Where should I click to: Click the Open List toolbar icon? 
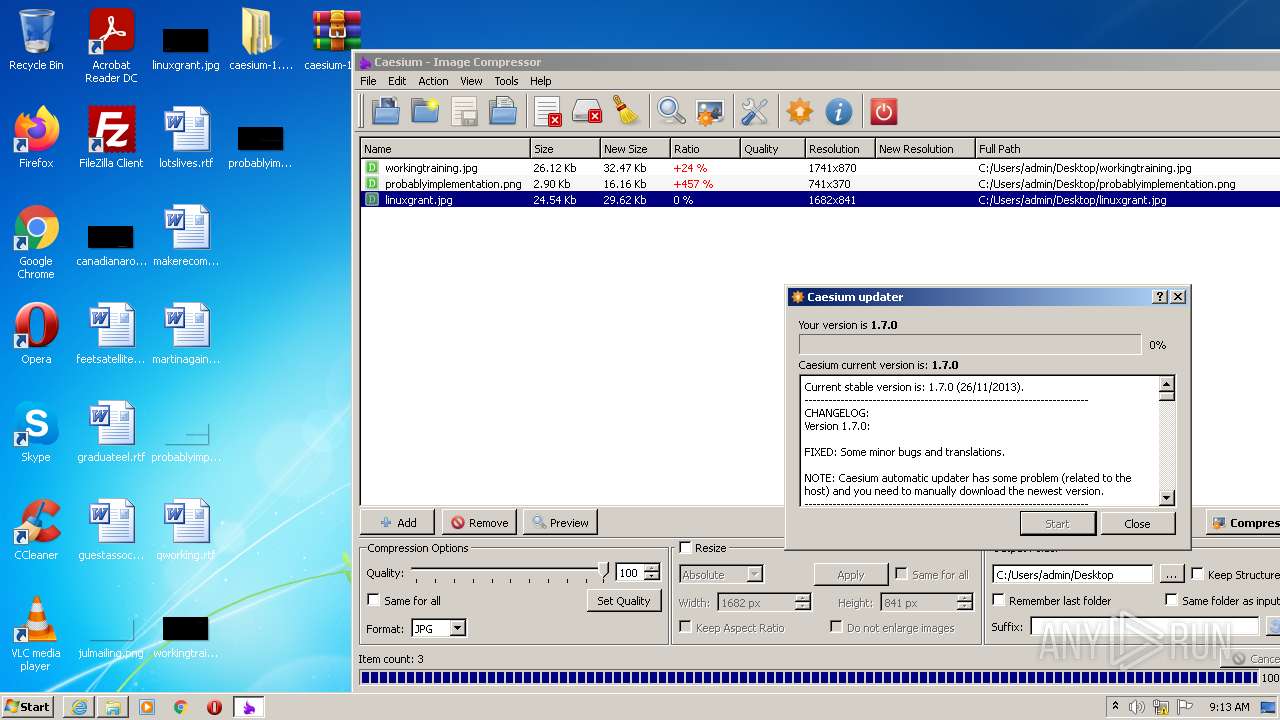point(503,111)
